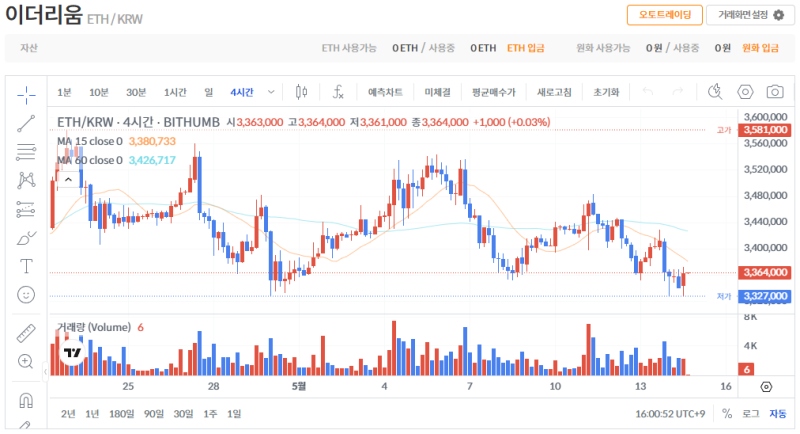This screenshot has height=434, width=800.
Task: Open chart settings hexagon icon
Action: (745, 92)
